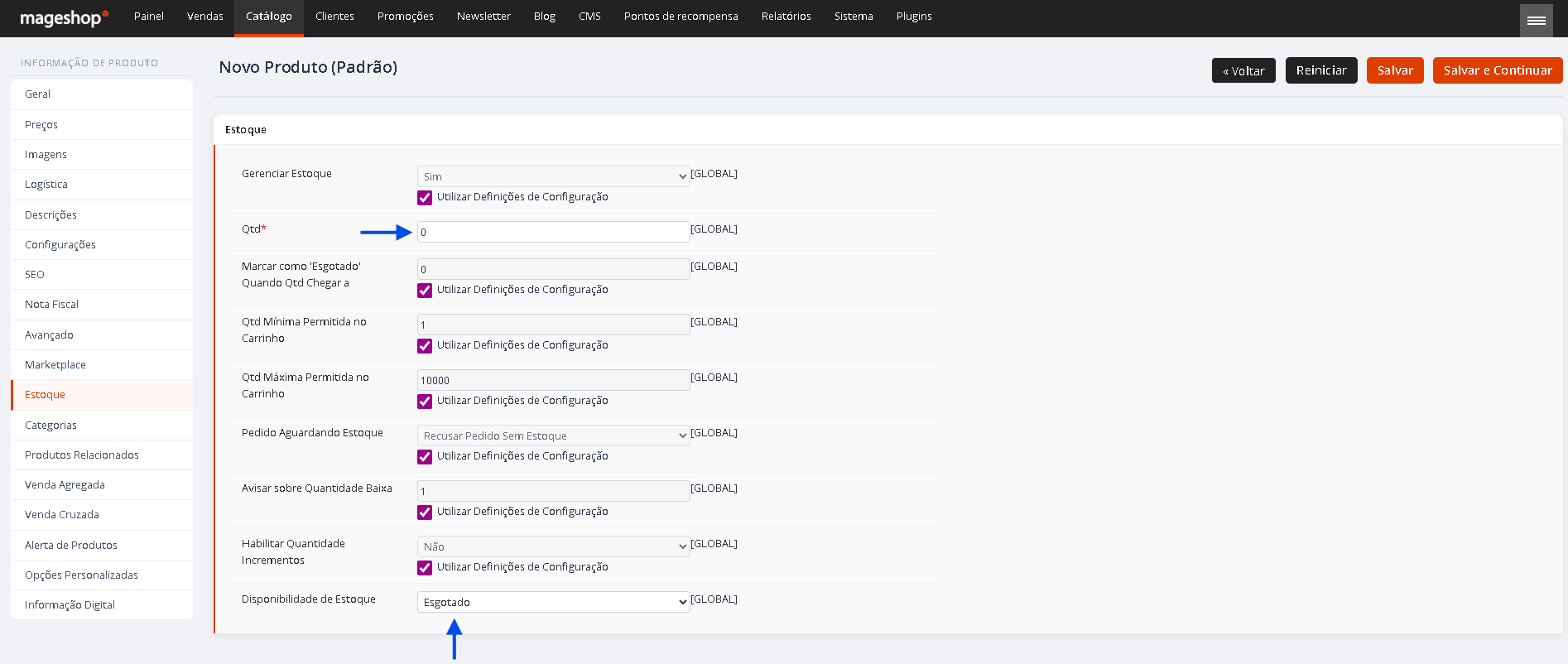Open the hamburger menu icon

pyautogui.click(x=1536, y=21)
